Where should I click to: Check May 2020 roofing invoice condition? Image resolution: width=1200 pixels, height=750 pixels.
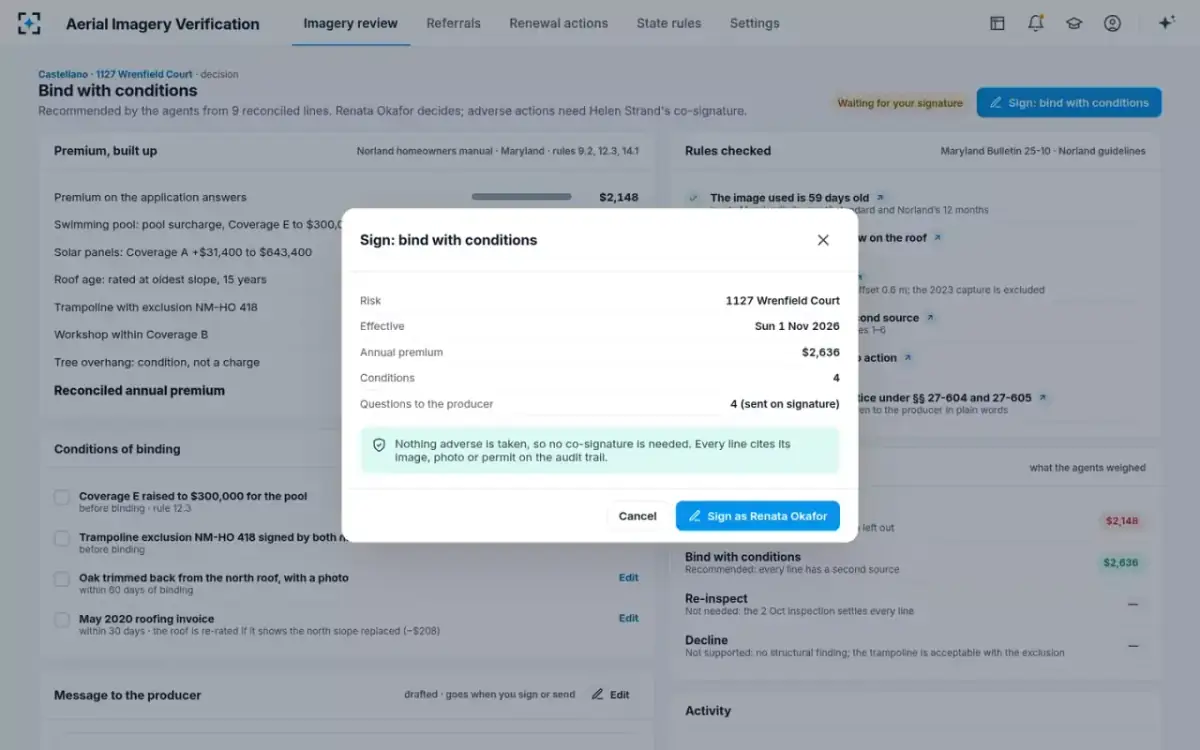(62, 620)
